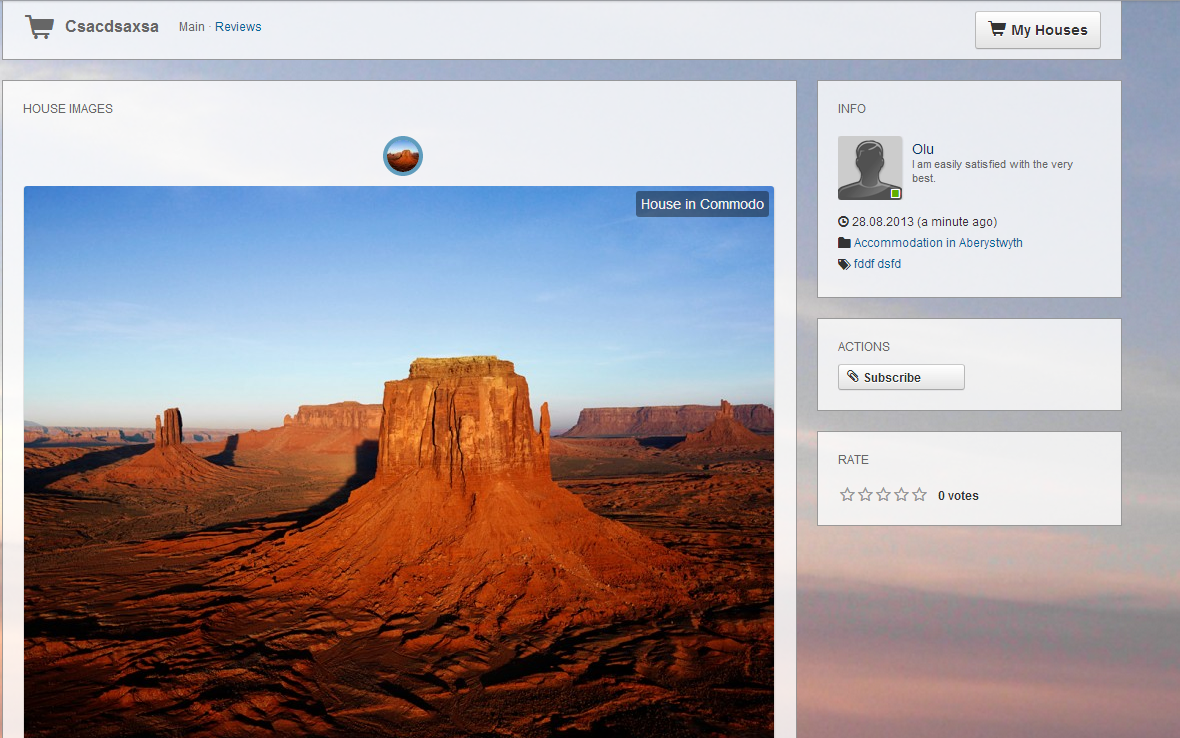Rate two stars in the Rate panel
The width and height of the screenshot is (1180, 738).
pos(865,494)
